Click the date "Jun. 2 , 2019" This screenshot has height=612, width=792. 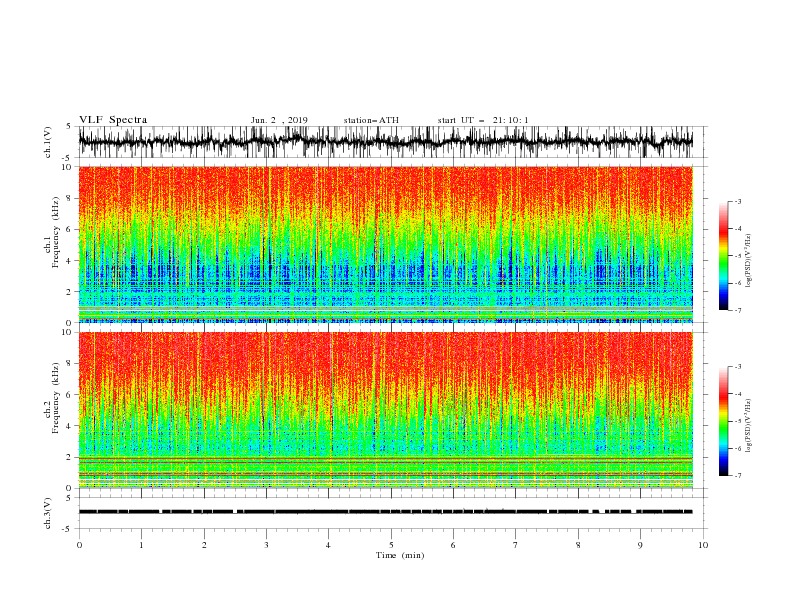(x=279, y=120)
